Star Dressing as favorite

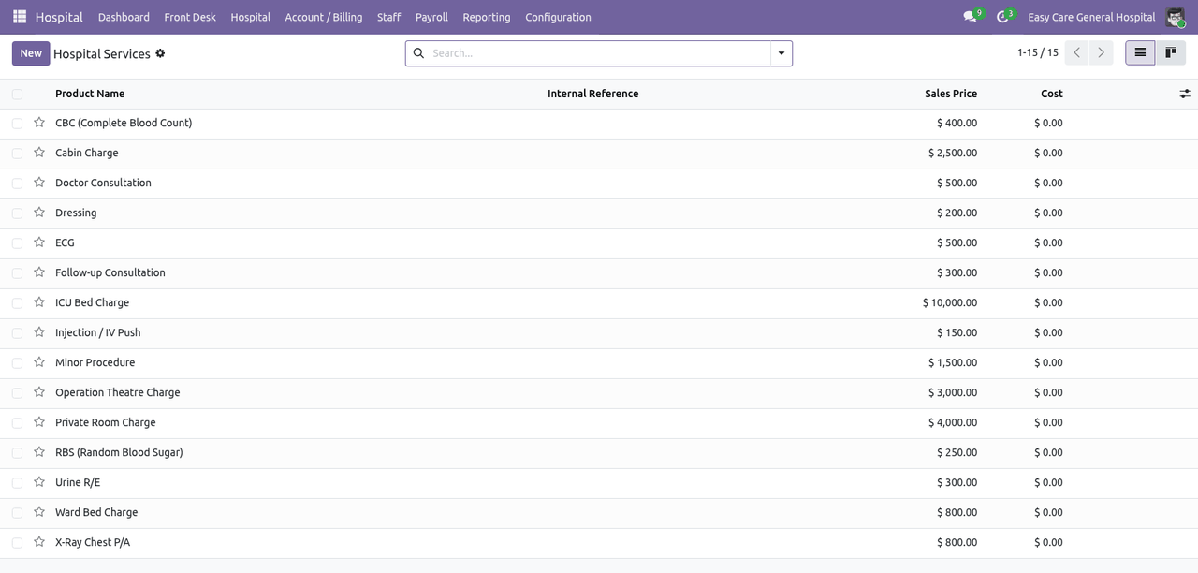[39, 212]
